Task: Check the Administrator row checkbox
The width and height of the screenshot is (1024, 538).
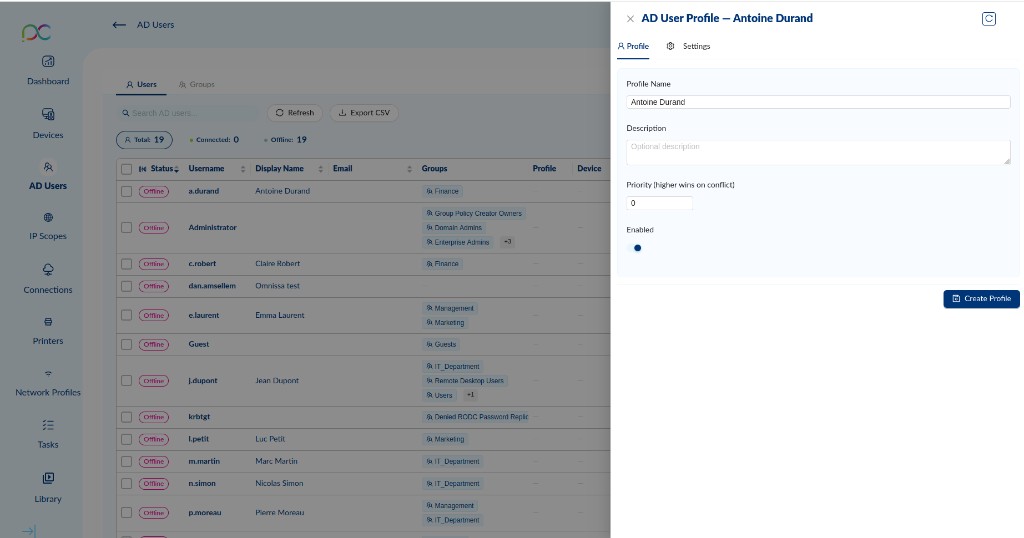Action: click(127, 228)
